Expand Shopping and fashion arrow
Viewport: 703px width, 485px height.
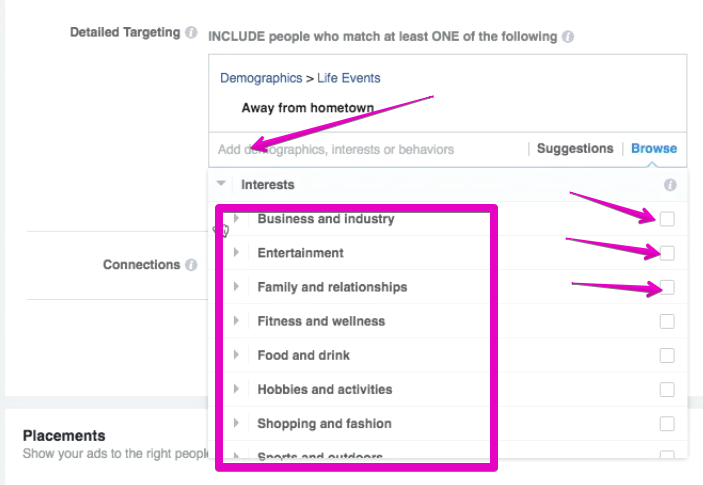pos(236,423)
